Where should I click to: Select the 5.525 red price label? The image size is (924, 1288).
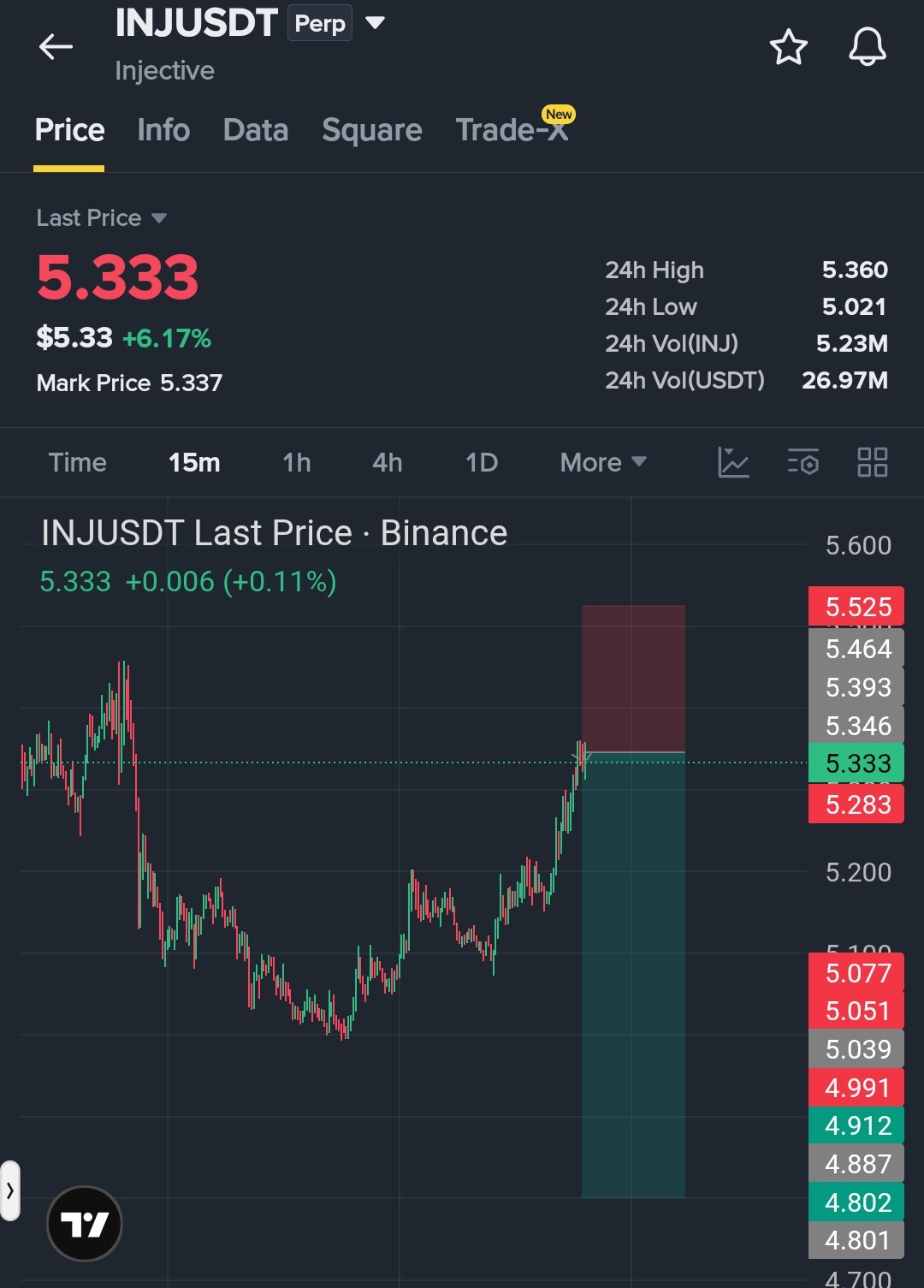point(856,607)
